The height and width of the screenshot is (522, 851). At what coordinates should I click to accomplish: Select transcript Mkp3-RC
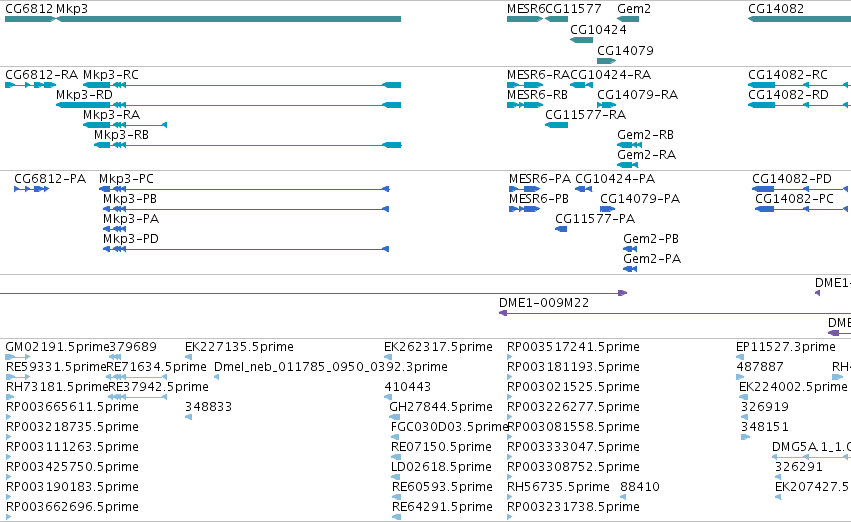click(x=111, y=74)
